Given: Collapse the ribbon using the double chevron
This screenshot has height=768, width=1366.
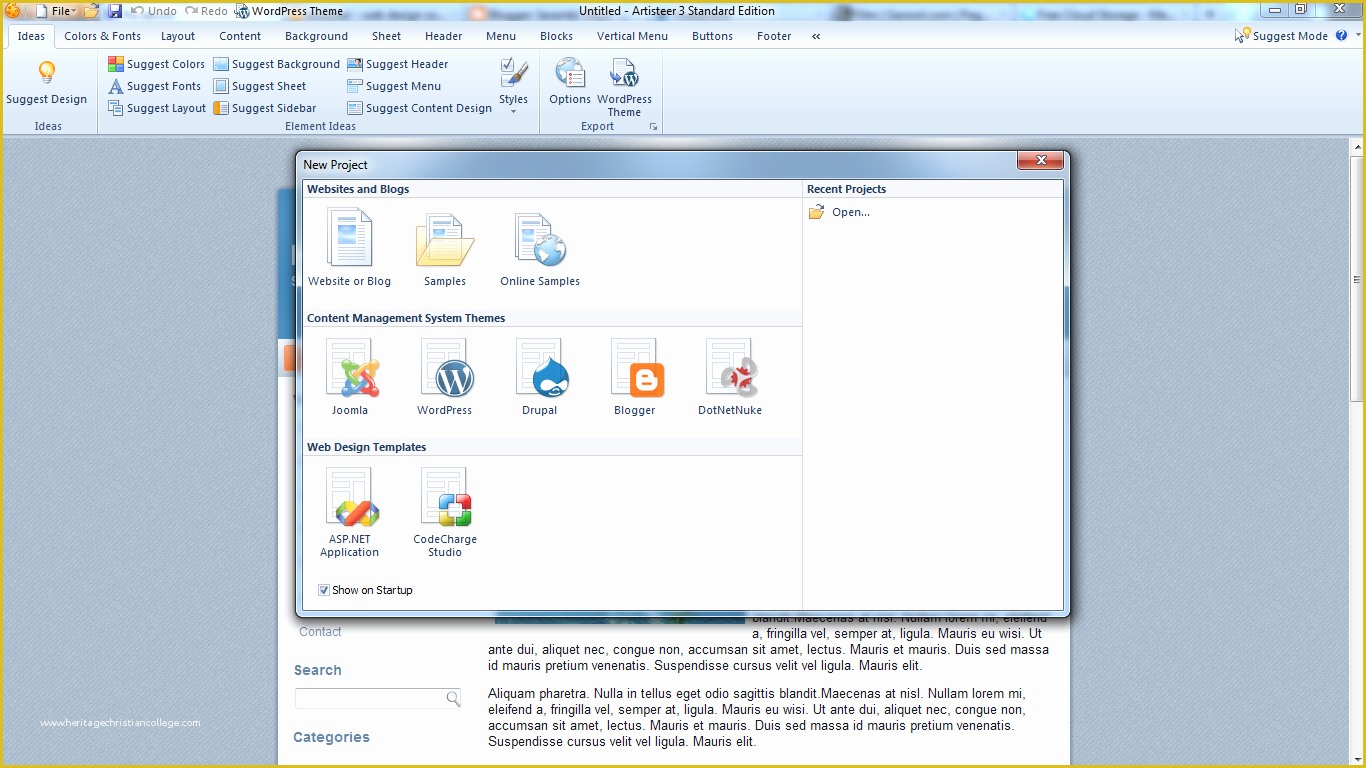Looking at the screenshot, I should tap(816, 36).
